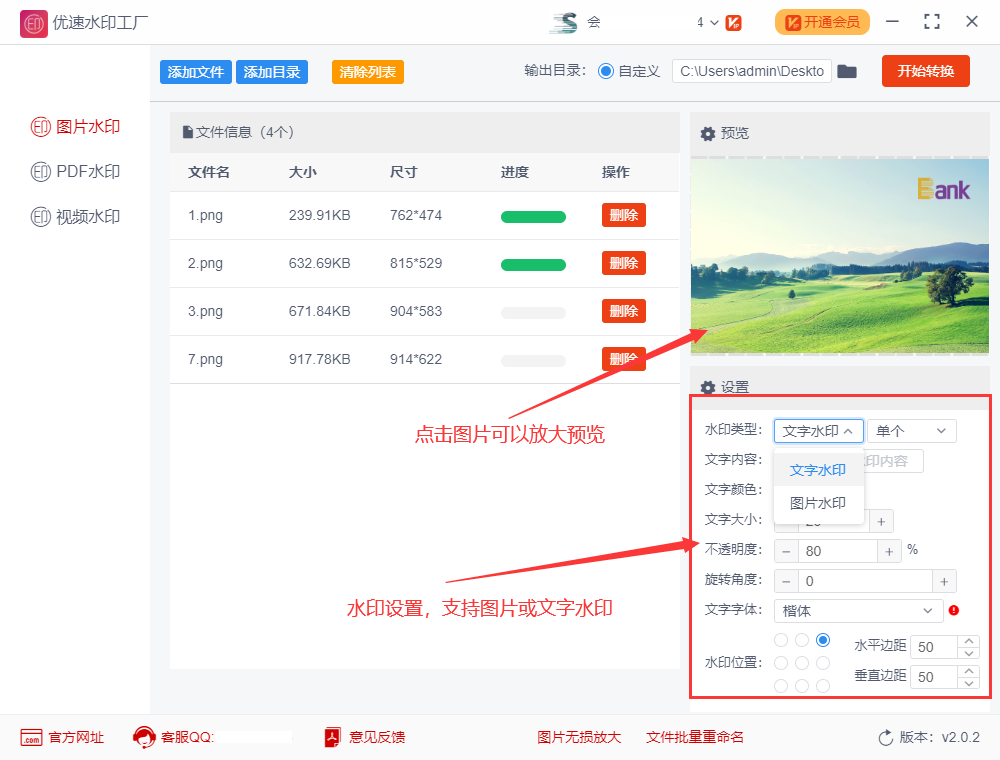Open the 单个 watermark mode dropdown
Viewport: 1000px width, 760px height.
click(x=911, y=430)
